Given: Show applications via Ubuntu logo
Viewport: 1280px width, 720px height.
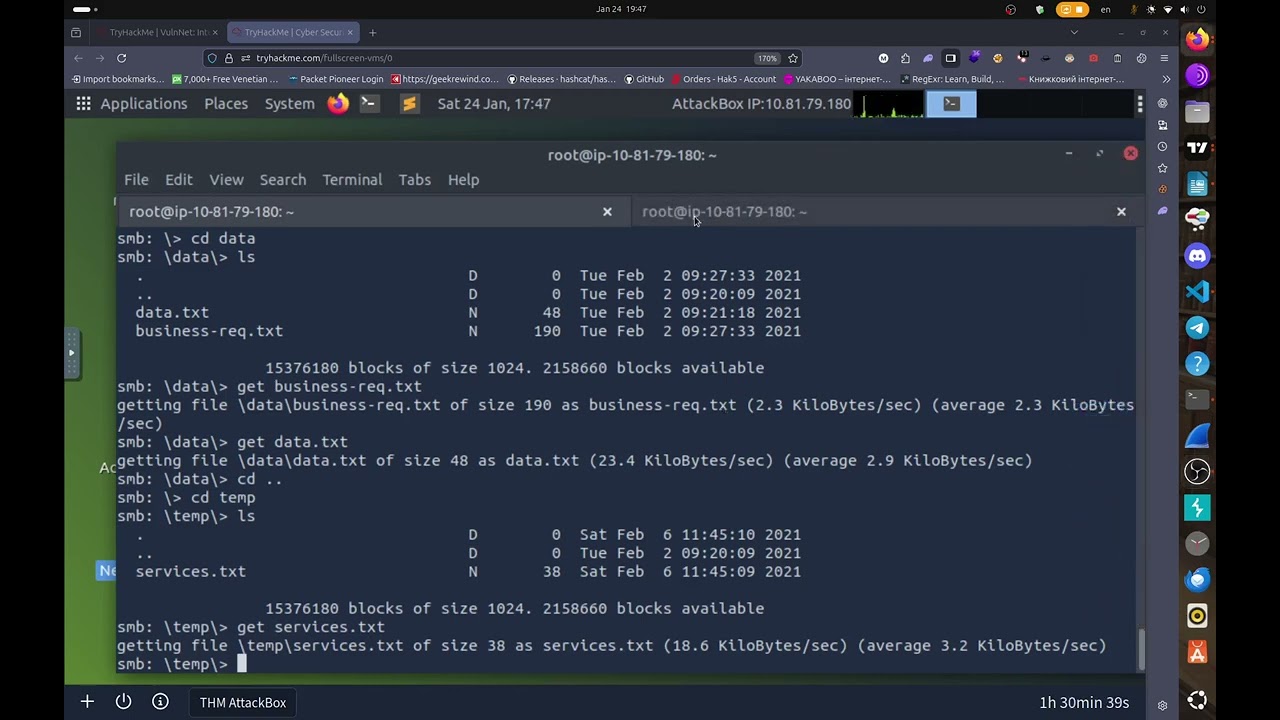Looking at the screenshot, I should 1197,700.
